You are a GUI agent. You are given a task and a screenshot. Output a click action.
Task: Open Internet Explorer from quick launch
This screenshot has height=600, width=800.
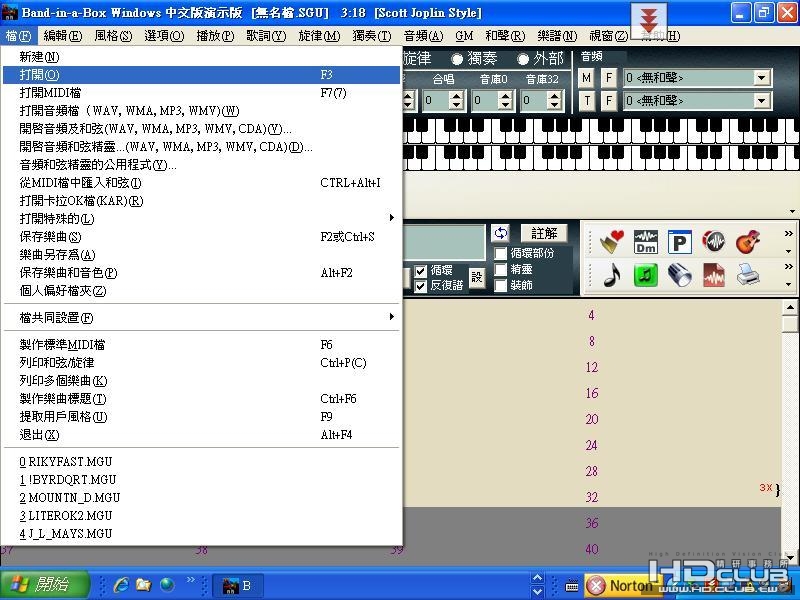[120, 585]
